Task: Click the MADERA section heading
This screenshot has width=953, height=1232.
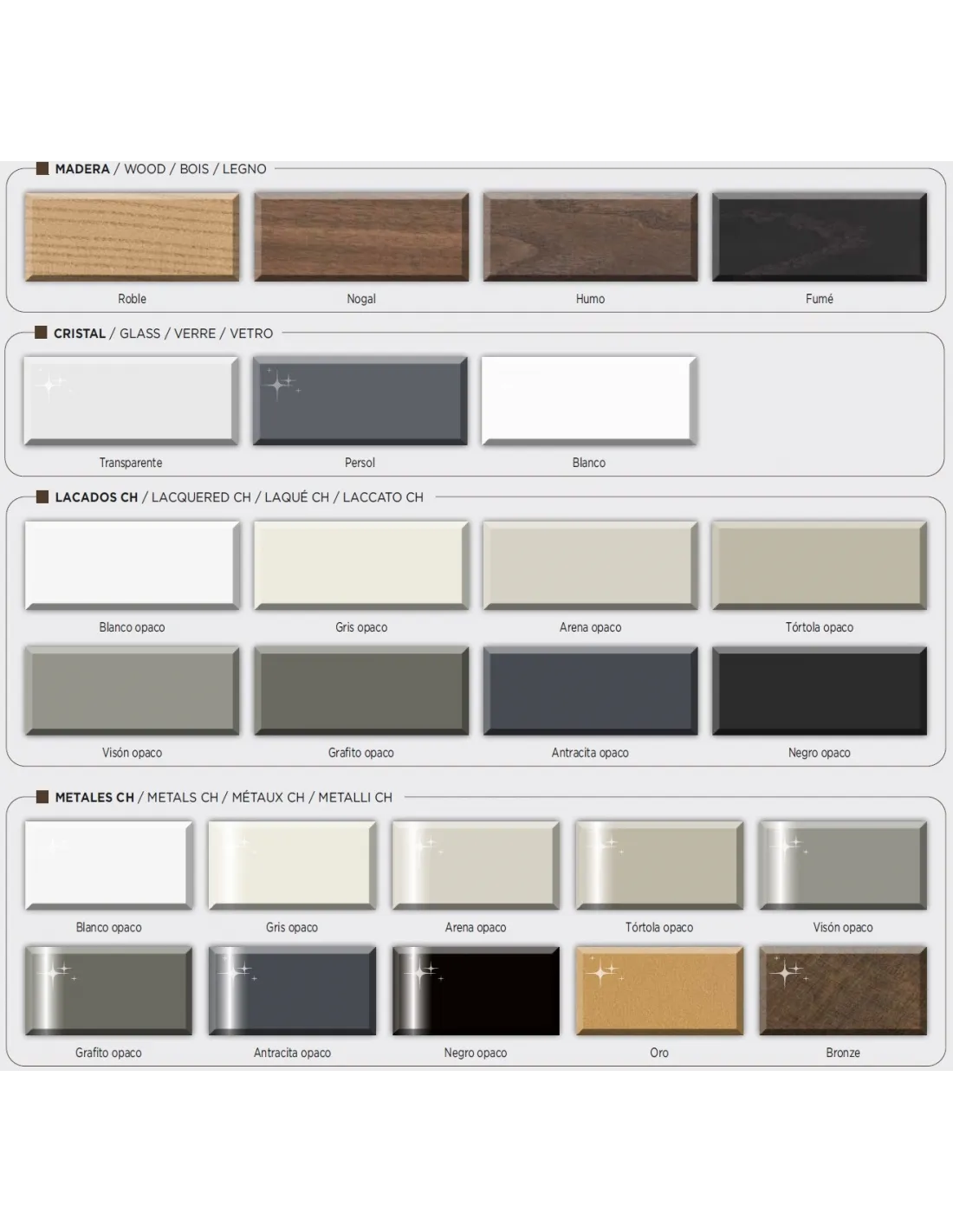Action: pyautogui.click(x=82, y=169)
